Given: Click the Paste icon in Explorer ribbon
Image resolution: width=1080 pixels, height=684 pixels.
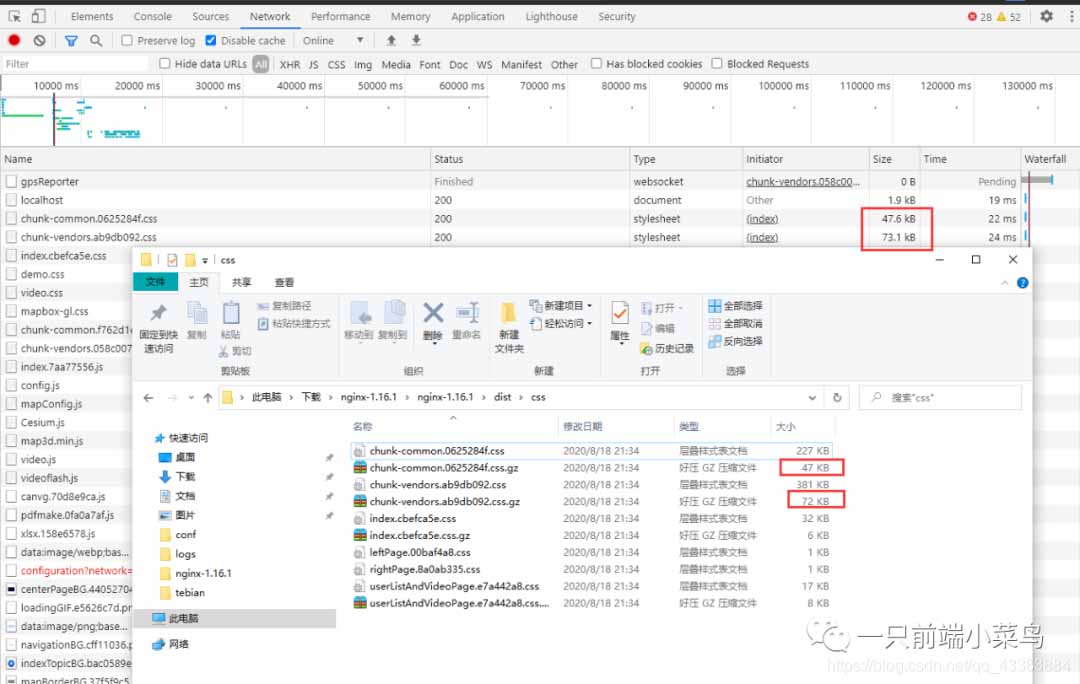Looking at the screenshot, I should click(x=231, y=313).
